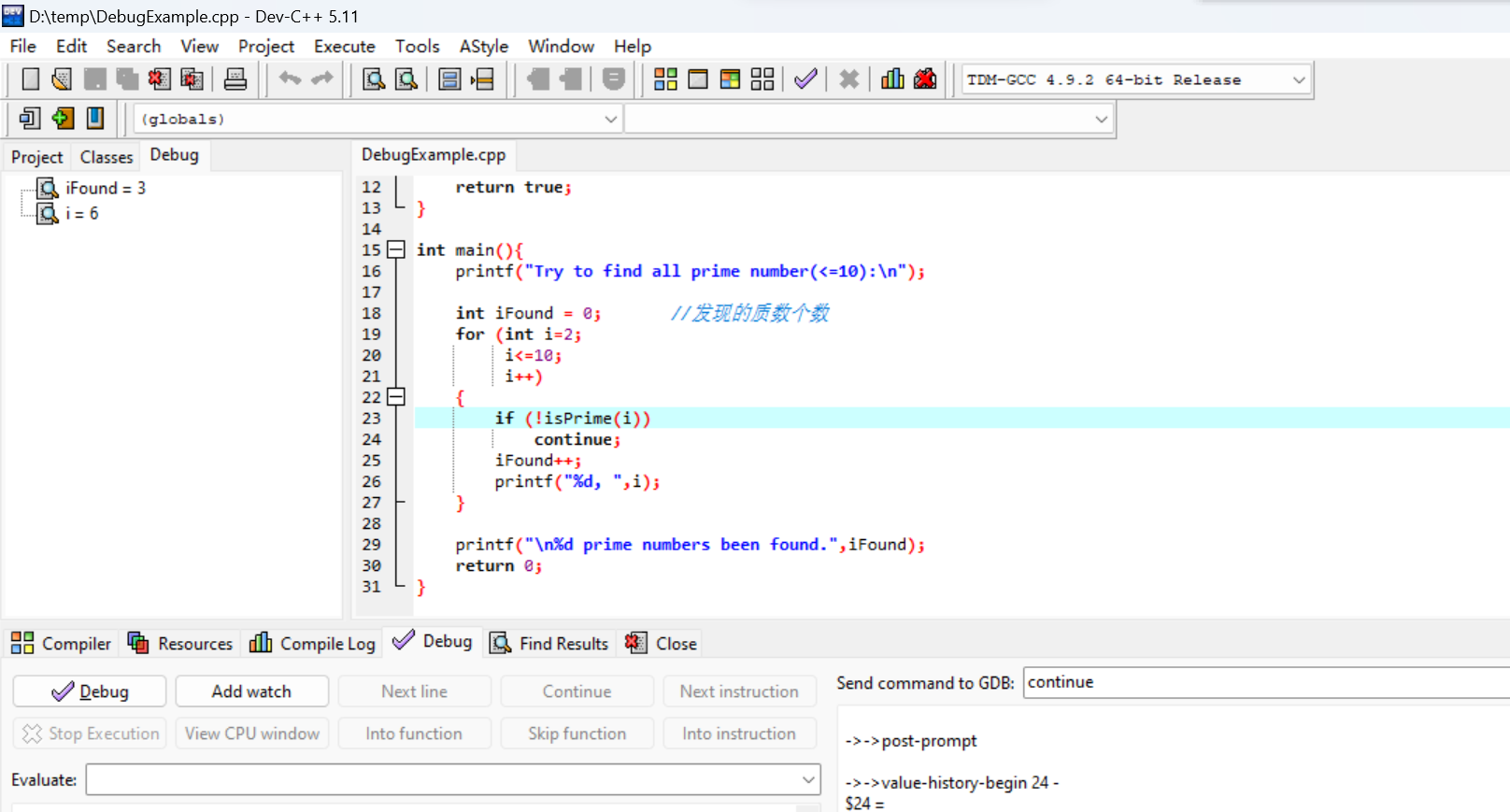Select the Debug bottom panel tab
The width and height of the screenshot is (1510, 812).
434,641
